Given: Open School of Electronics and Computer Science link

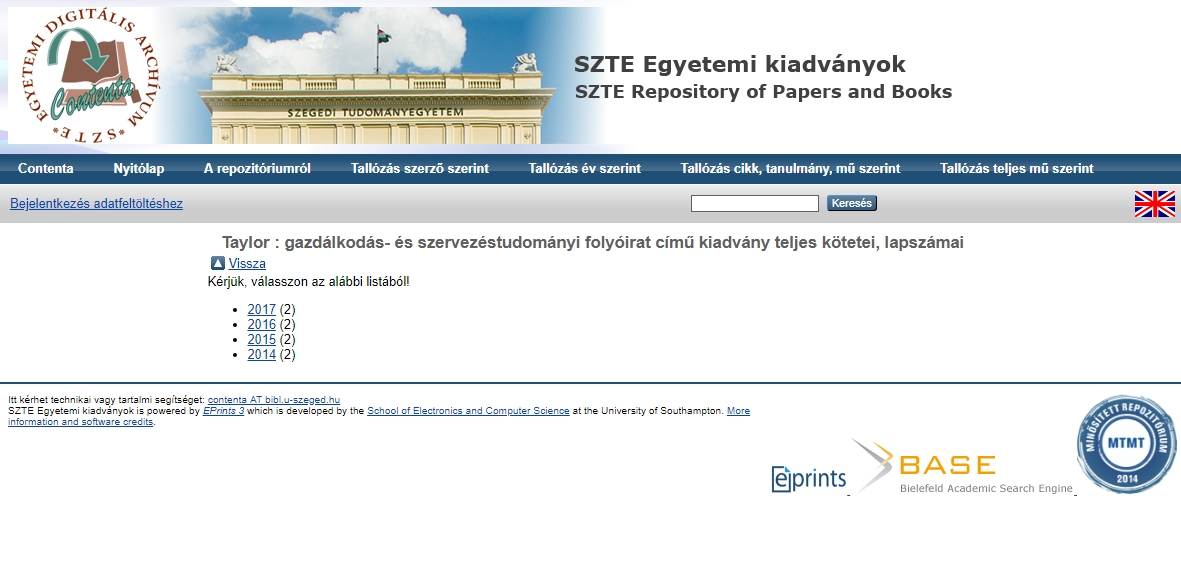Looking at the screenshot, I should pos(468,411).
